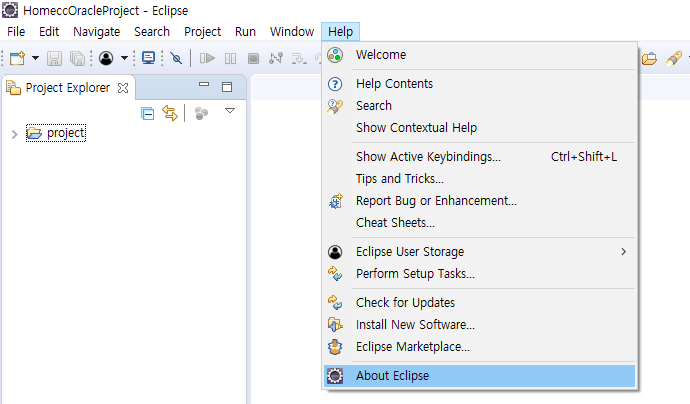The image size is (690, 404).
Task: Click the Install New Software icon
Action: pos(335,325)
